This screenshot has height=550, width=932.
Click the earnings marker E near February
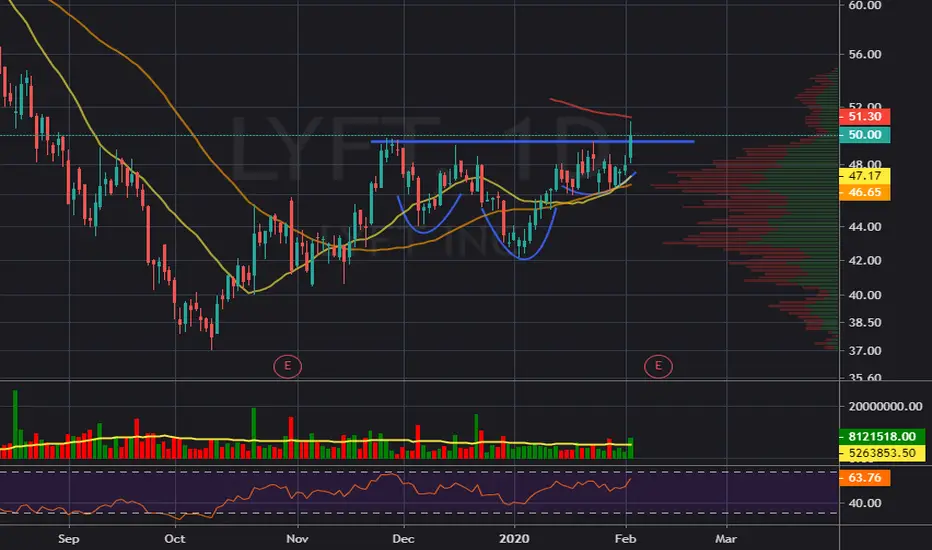click(x=658, y=366)
